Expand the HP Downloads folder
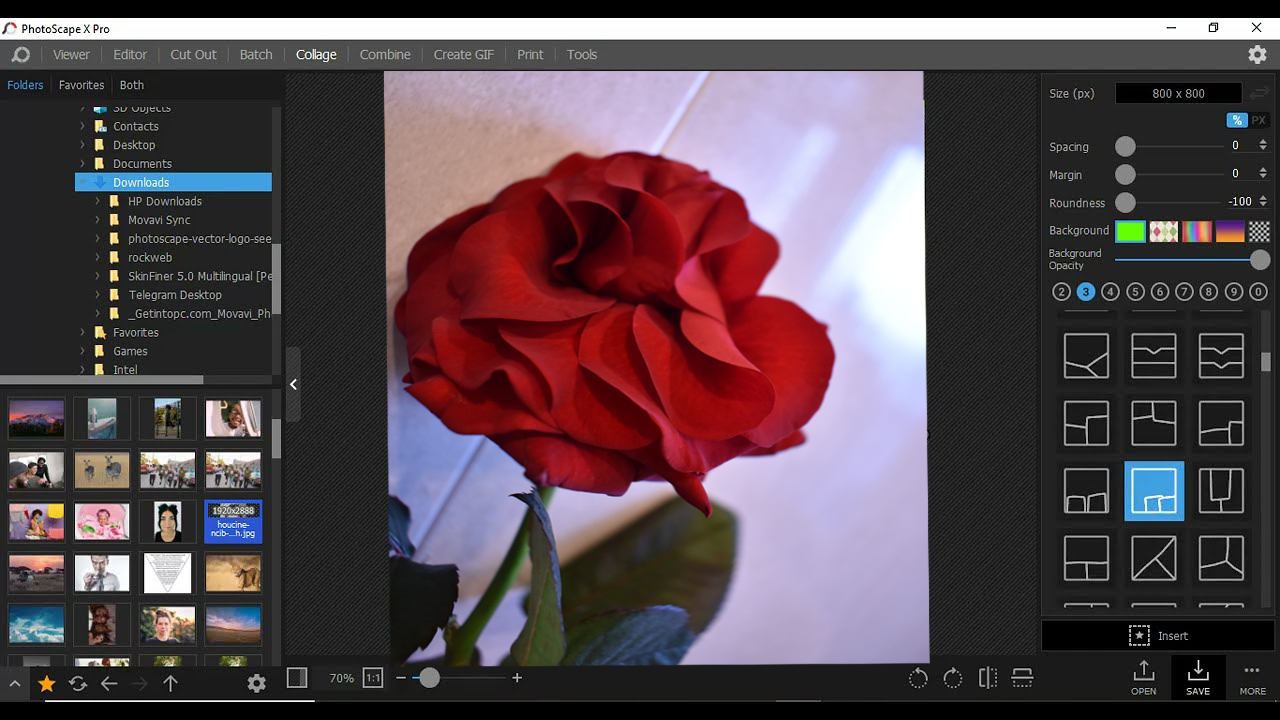This screenshot has height=720, width=1280. click(x=98, y=201)
